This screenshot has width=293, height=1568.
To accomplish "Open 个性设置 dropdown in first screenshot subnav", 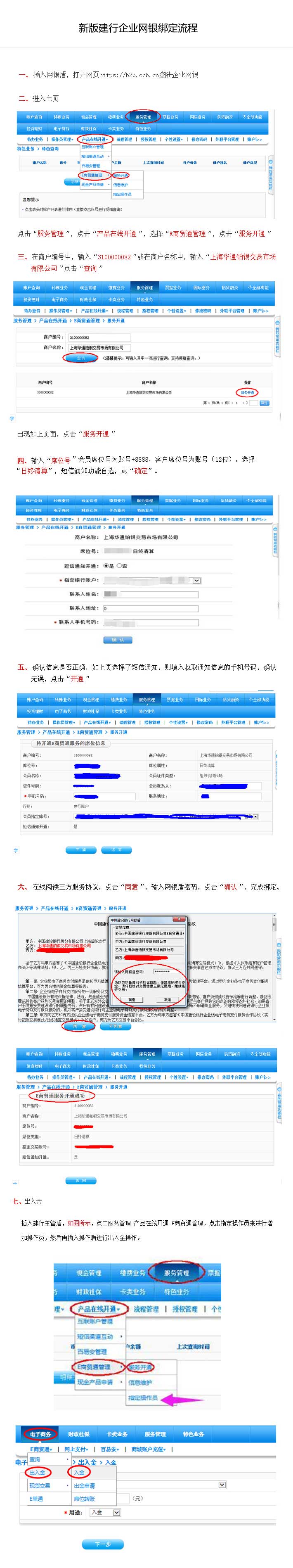I will 175,140.
